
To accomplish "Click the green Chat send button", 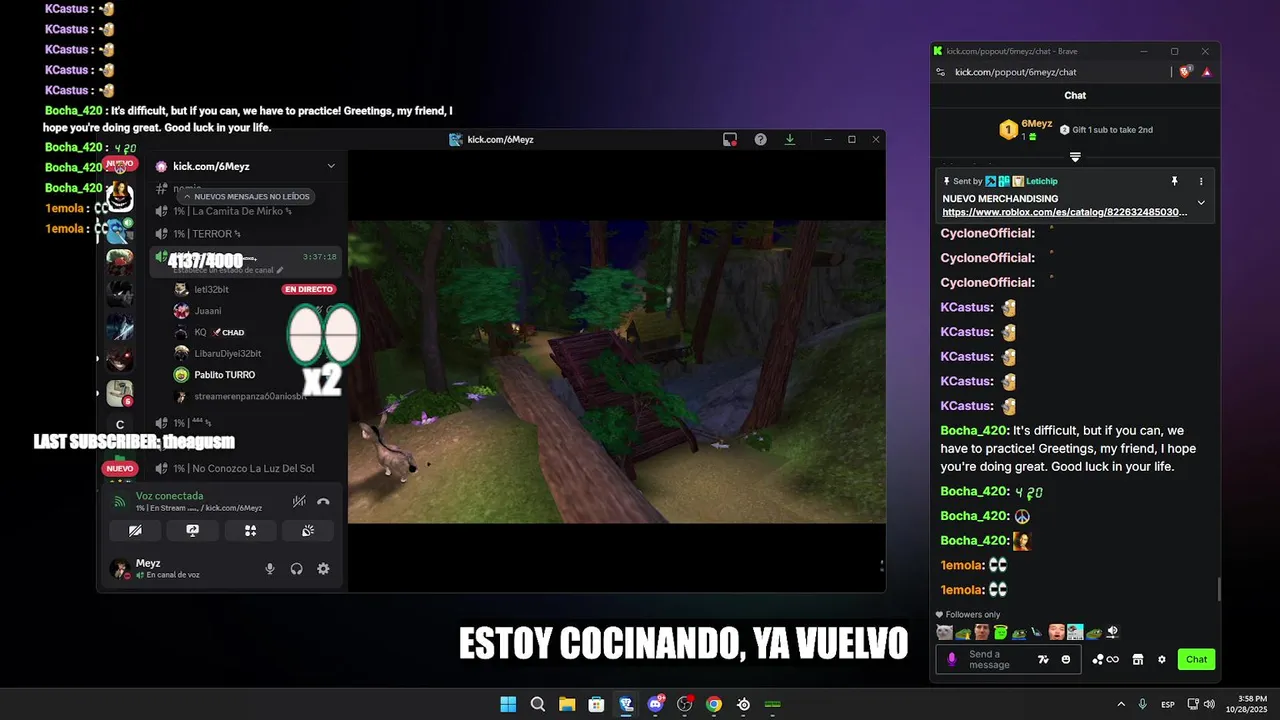I will pyautogui.click(x=1197, y=659).
